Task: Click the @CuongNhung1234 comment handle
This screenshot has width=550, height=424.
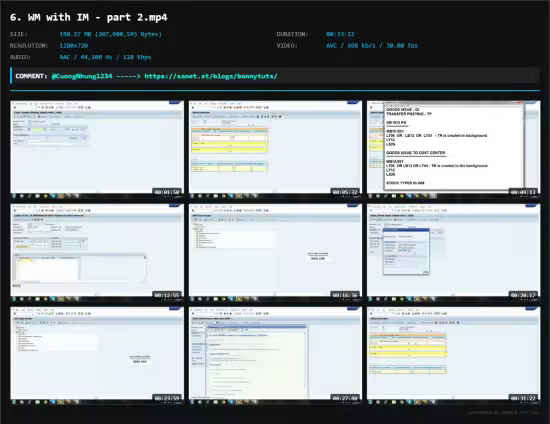Action: pyautogui.click(x=82, y=76)
